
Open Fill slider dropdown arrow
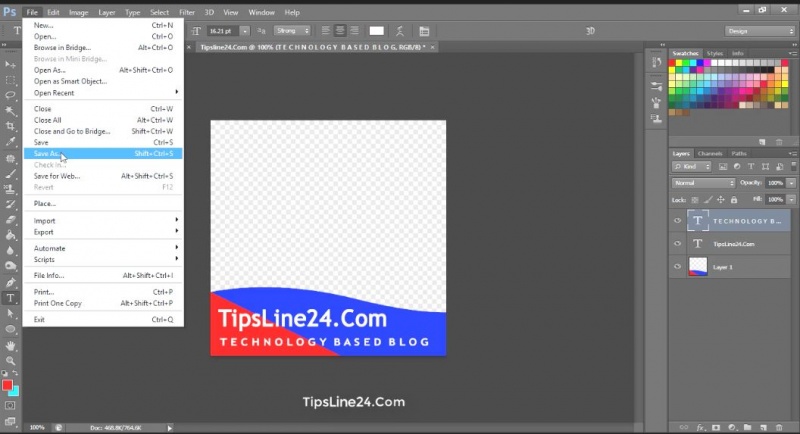click(791, 200)
